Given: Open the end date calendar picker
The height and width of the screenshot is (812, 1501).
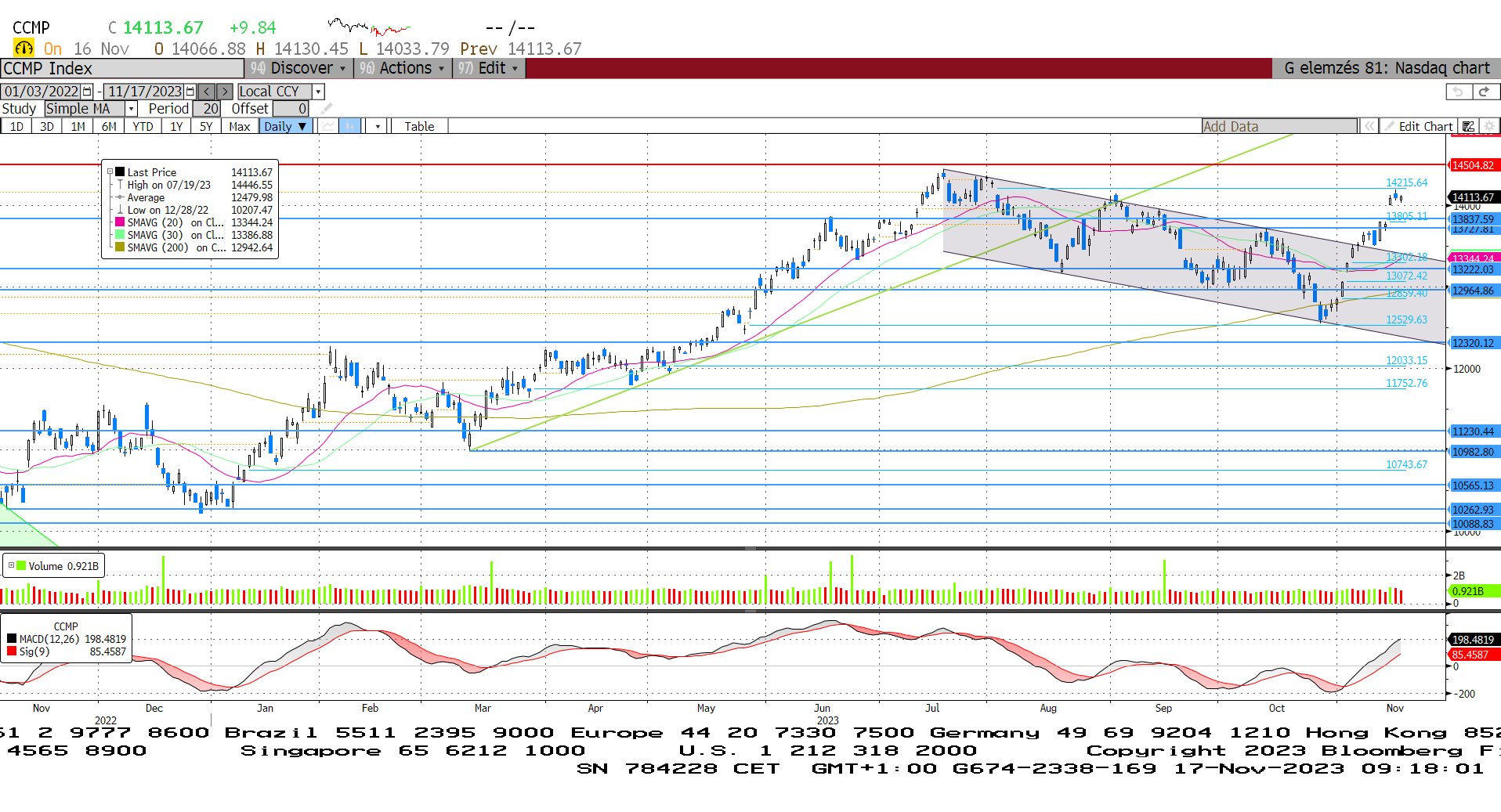Looking at the screenshot, I should [x=190, y=92].
